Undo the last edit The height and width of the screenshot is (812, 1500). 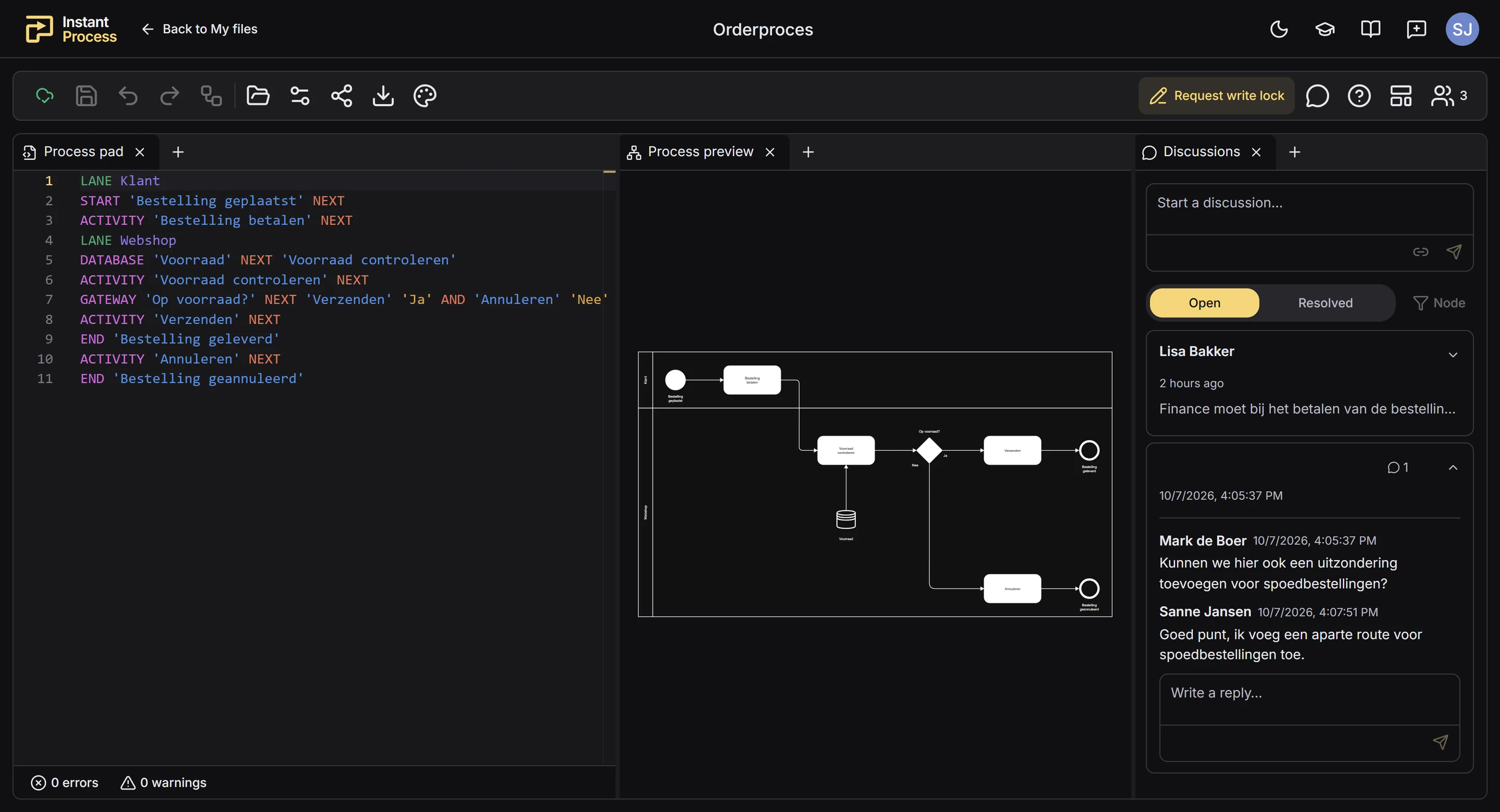point(128,95)
